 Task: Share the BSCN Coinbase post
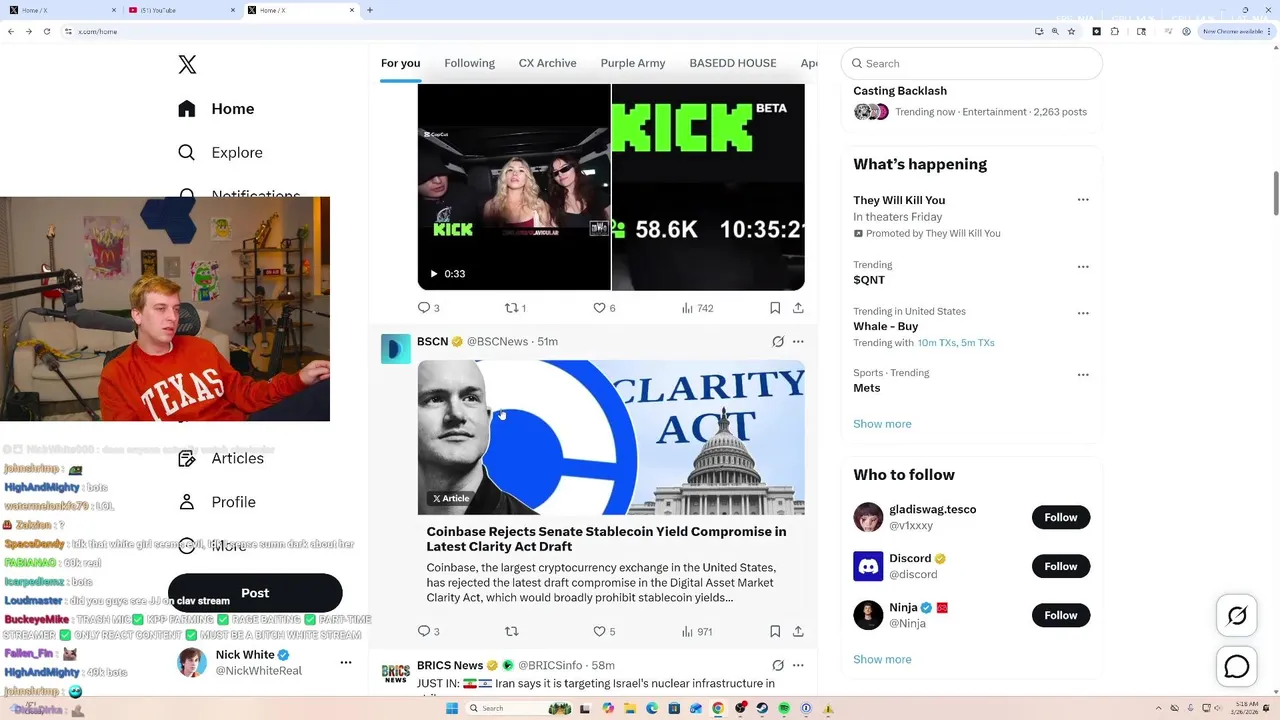[x=798, y=631]
